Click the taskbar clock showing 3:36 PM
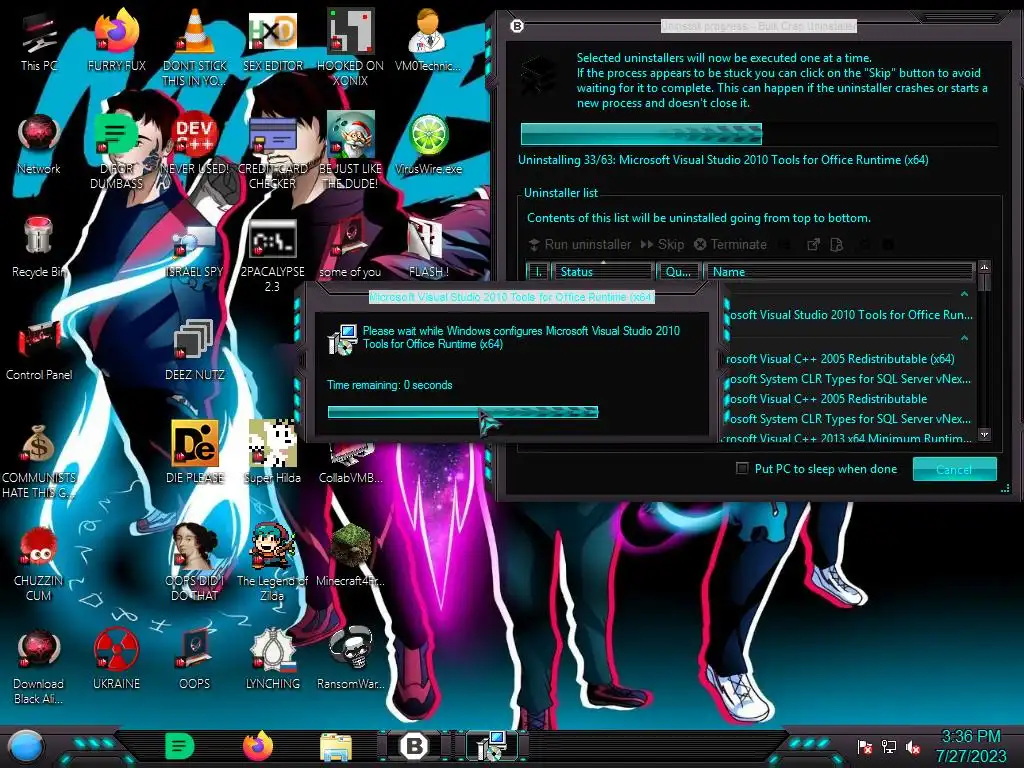 (x=971, y=746)
